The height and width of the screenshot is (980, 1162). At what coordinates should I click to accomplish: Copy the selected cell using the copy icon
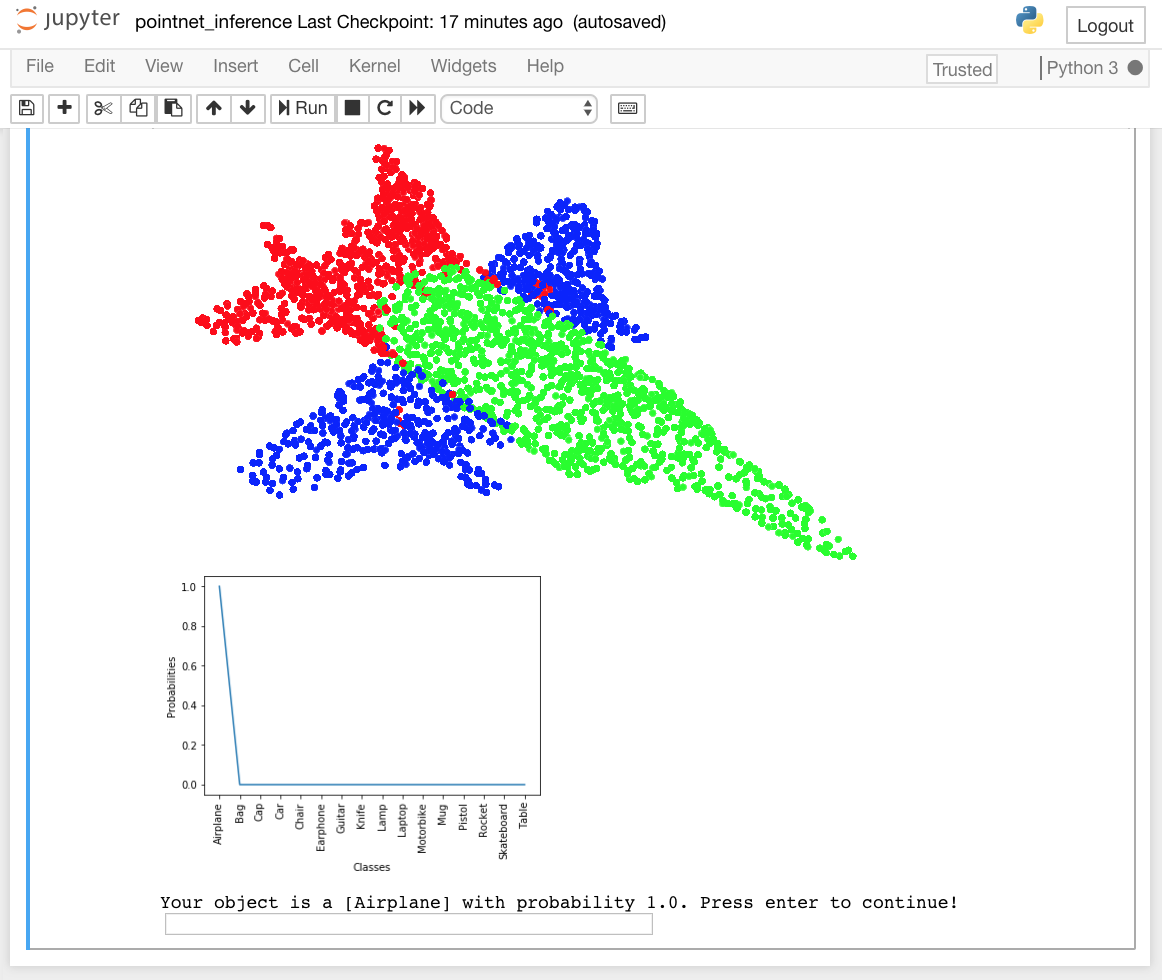138,108
